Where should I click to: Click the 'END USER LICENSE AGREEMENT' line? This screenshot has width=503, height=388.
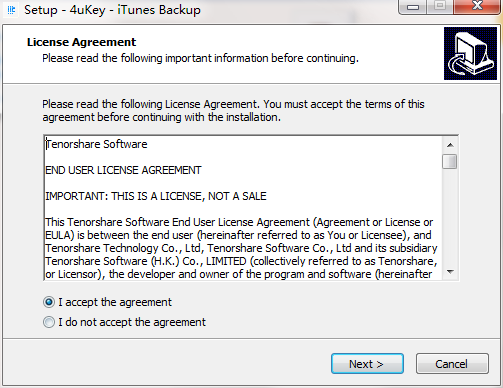tap(123, 170)
